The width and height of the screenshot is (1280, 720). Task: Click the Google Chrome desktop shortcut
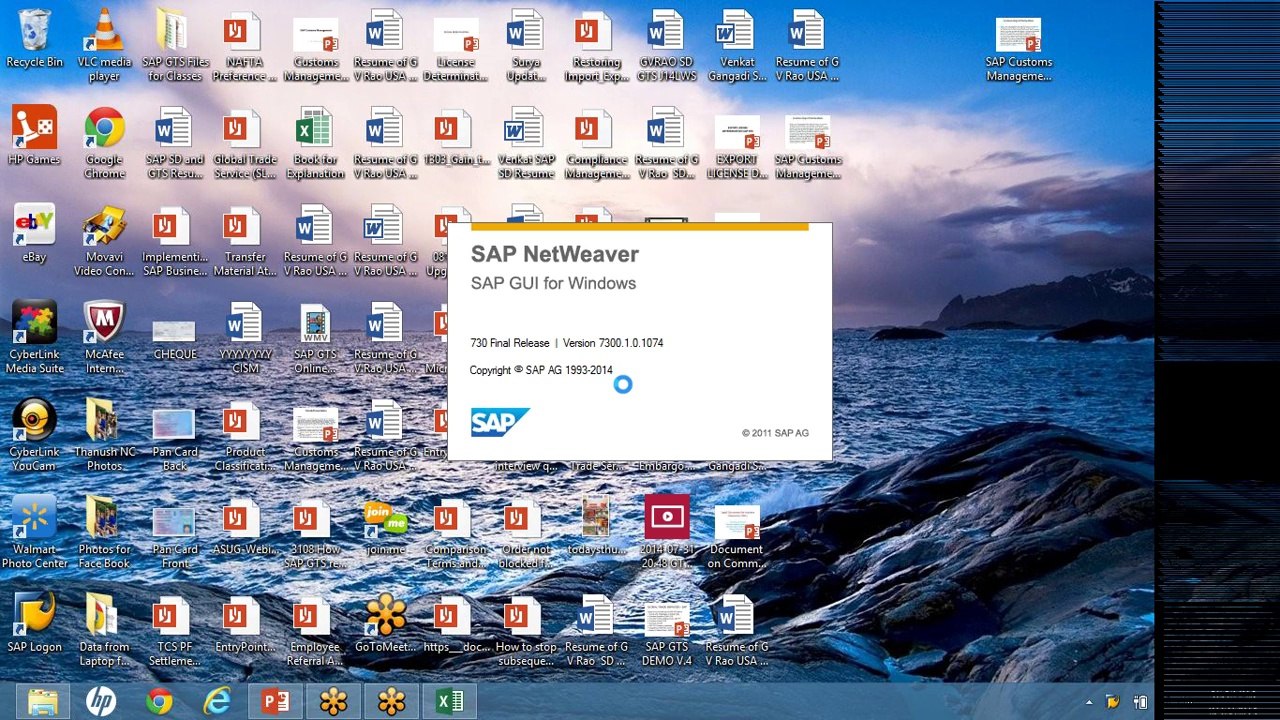point(104,143)
